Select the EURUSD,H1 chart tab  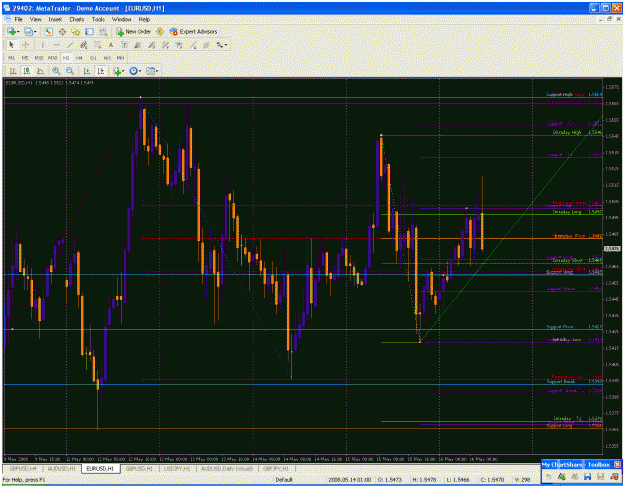coord(100,468)
